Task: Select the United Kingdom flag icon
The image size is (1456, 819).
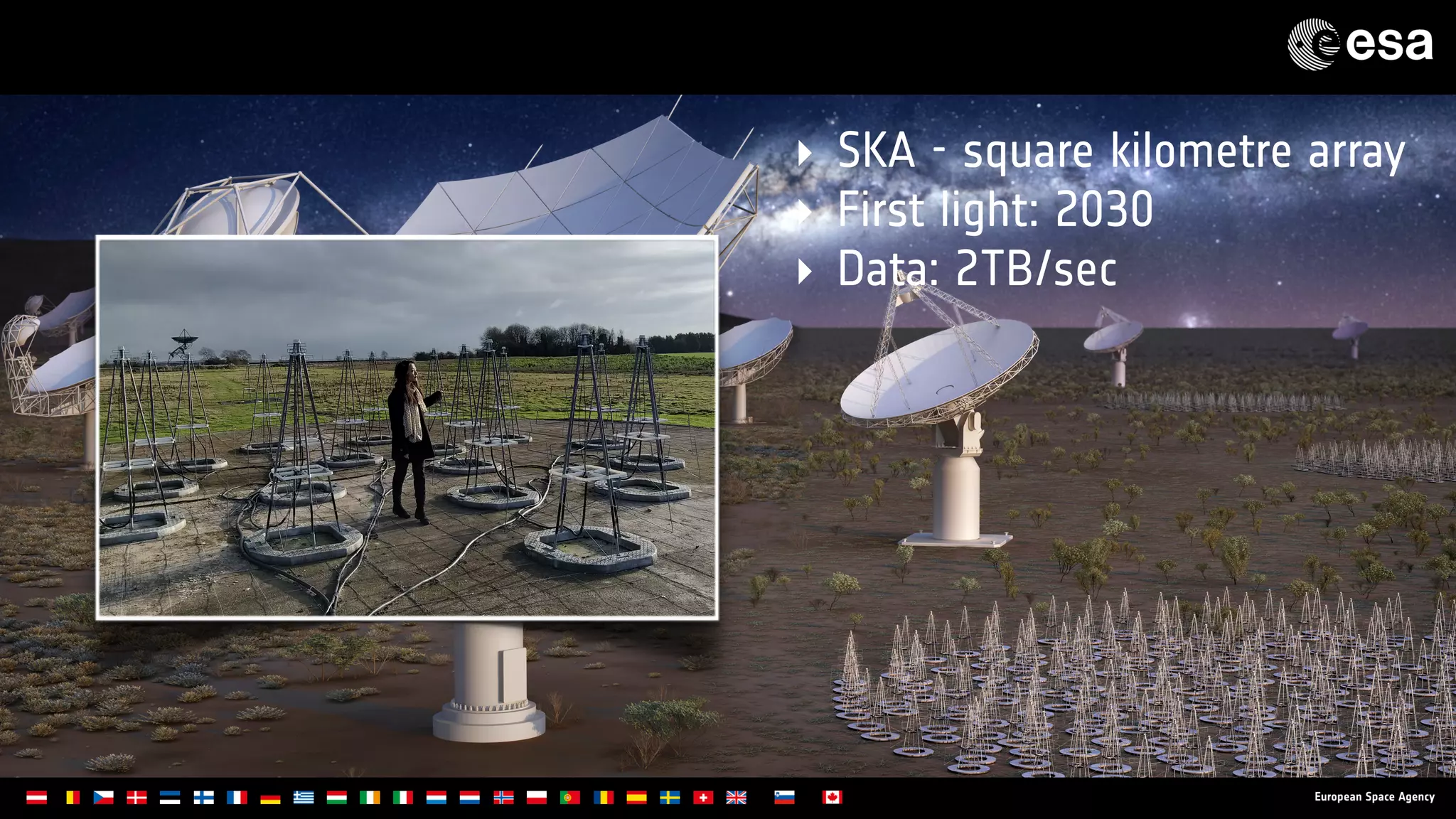Action: 737,798
